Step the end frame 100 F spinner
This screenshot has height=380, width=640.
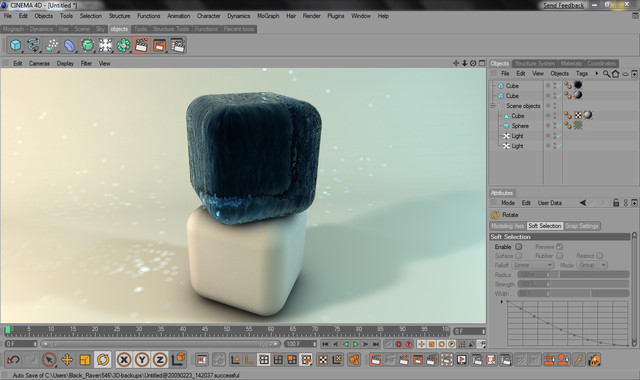(x=314, y=344)
